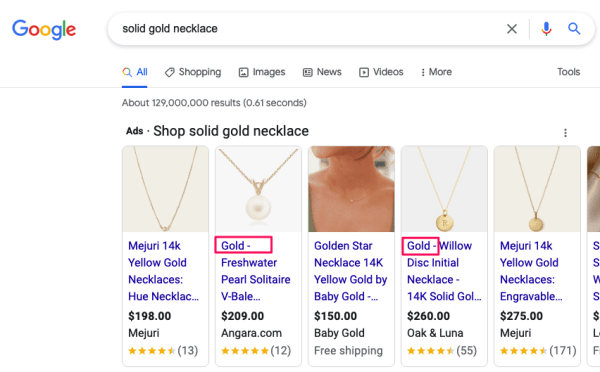Select the pearl pendant necklace thumbnail
This screenshot has width=600, height=372.
258,189
